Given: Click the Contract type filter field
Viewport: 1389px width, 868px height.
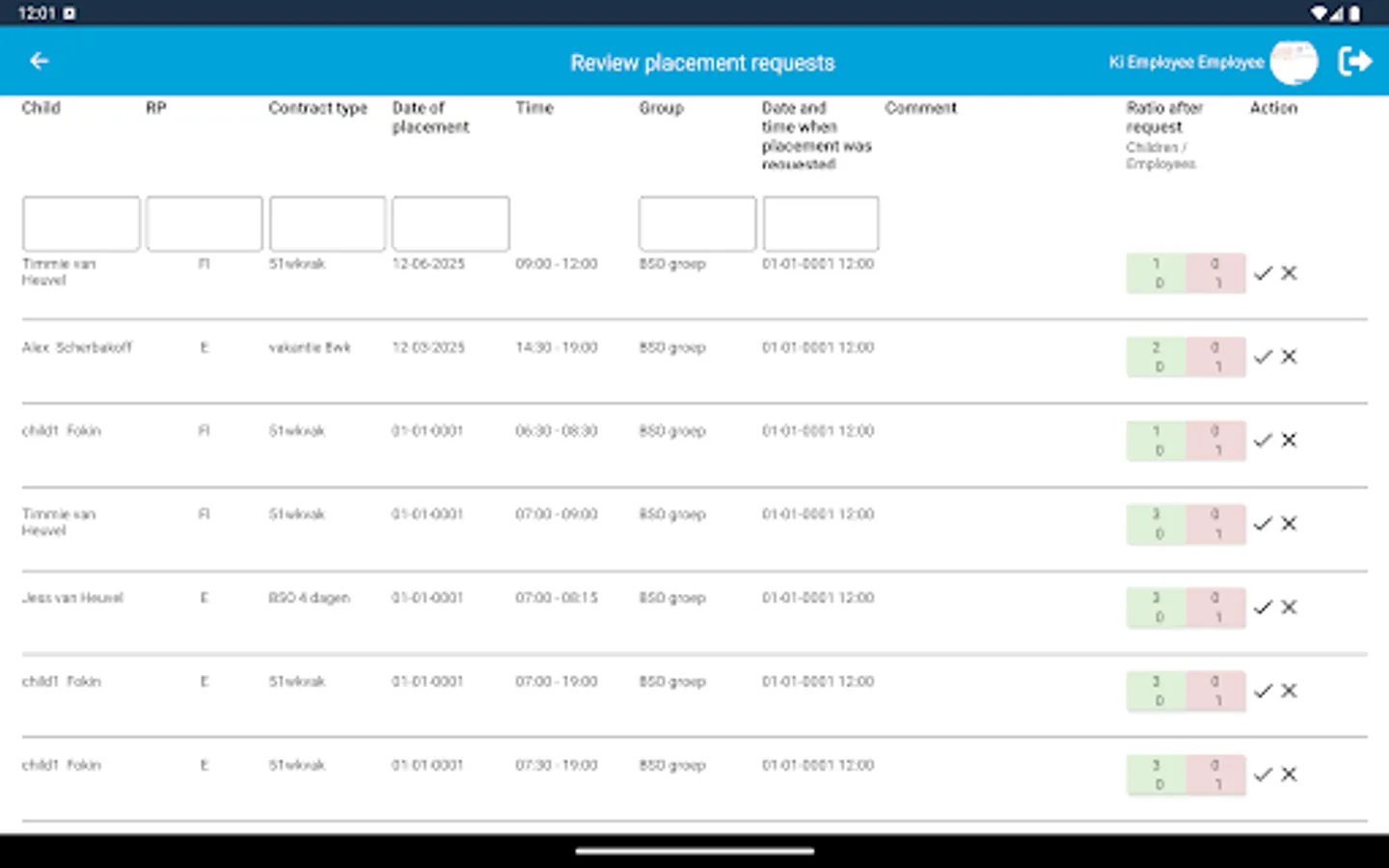Looking at the screenshot, I should [327, 223].
